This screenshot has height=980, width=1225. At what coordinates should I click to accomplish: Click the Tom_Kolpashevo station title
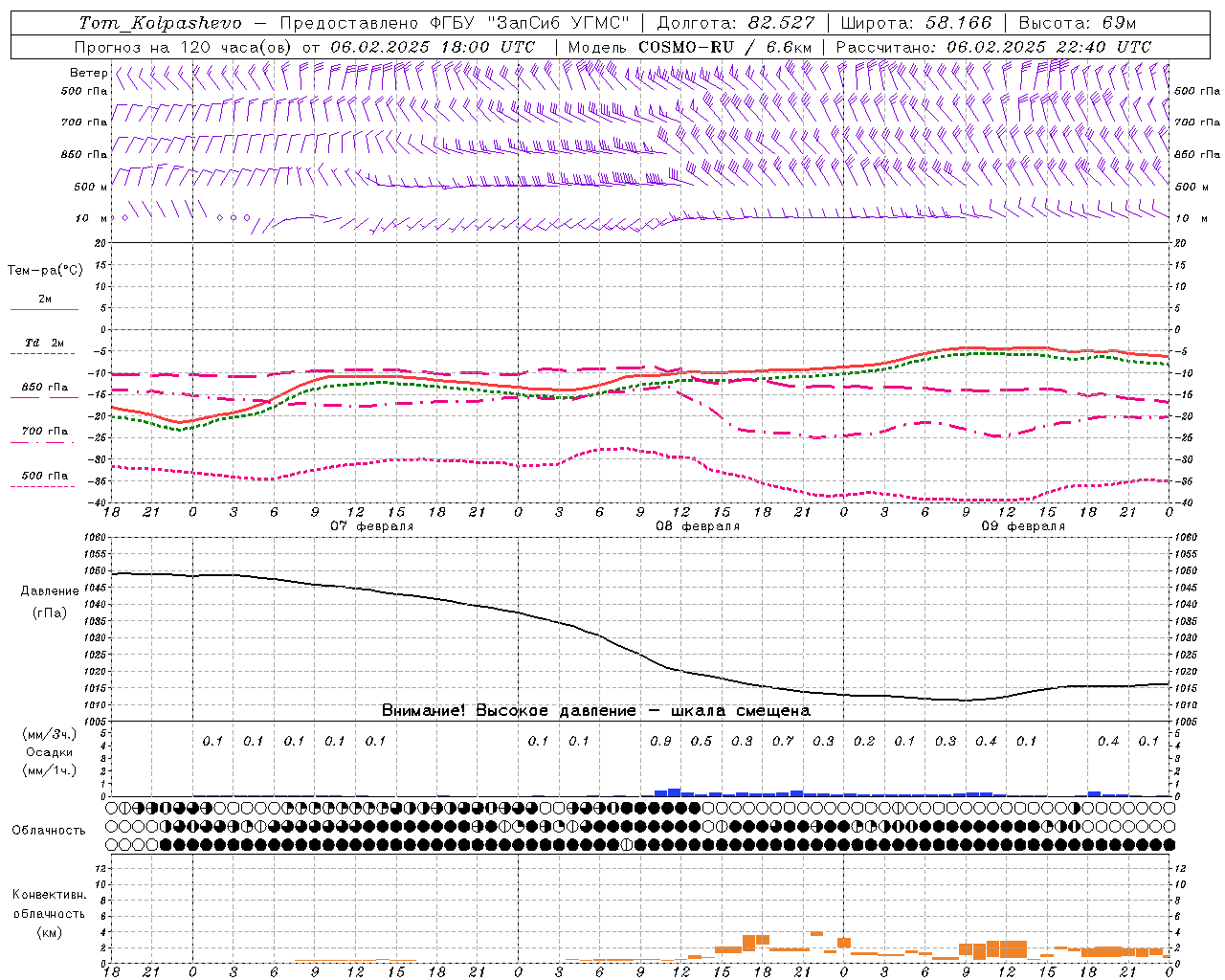tap(160, 23)
